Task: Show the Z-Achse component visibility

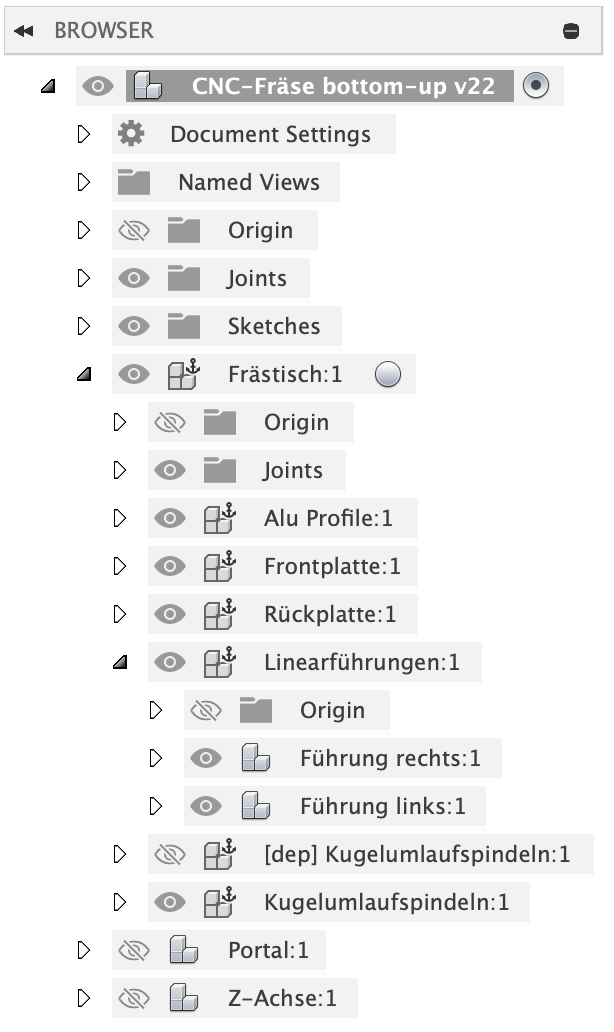Action: click(133, 998)
